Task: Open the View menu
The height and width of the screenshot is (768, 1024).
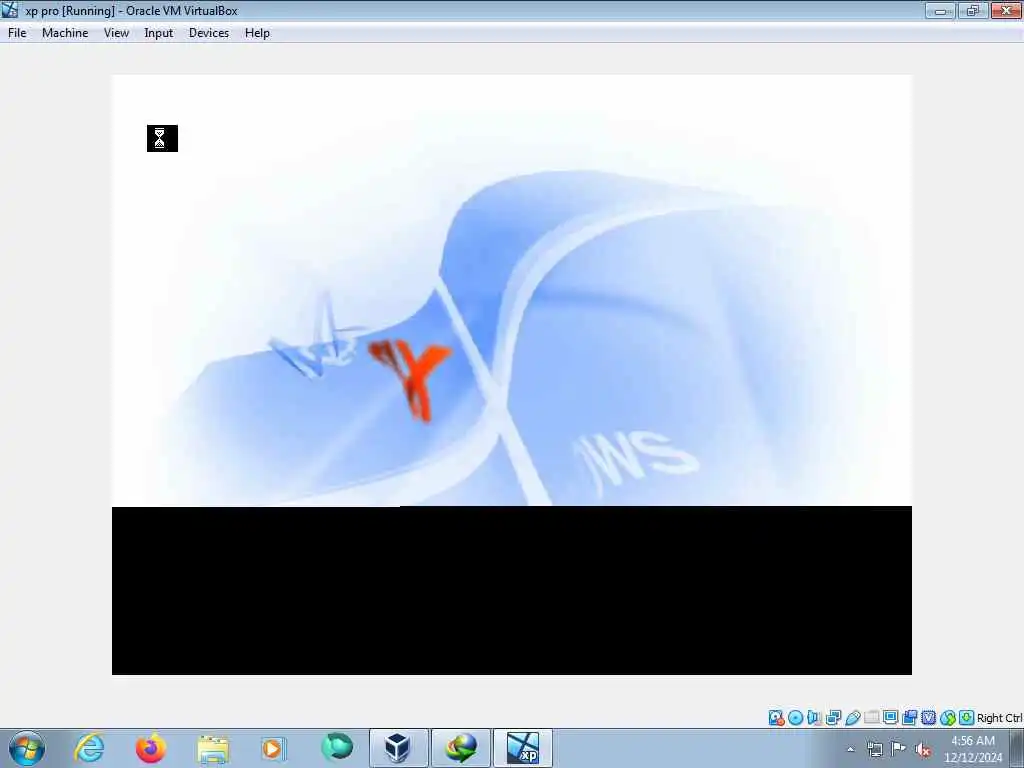Action: pyautogui.click(x=116, y=33)
